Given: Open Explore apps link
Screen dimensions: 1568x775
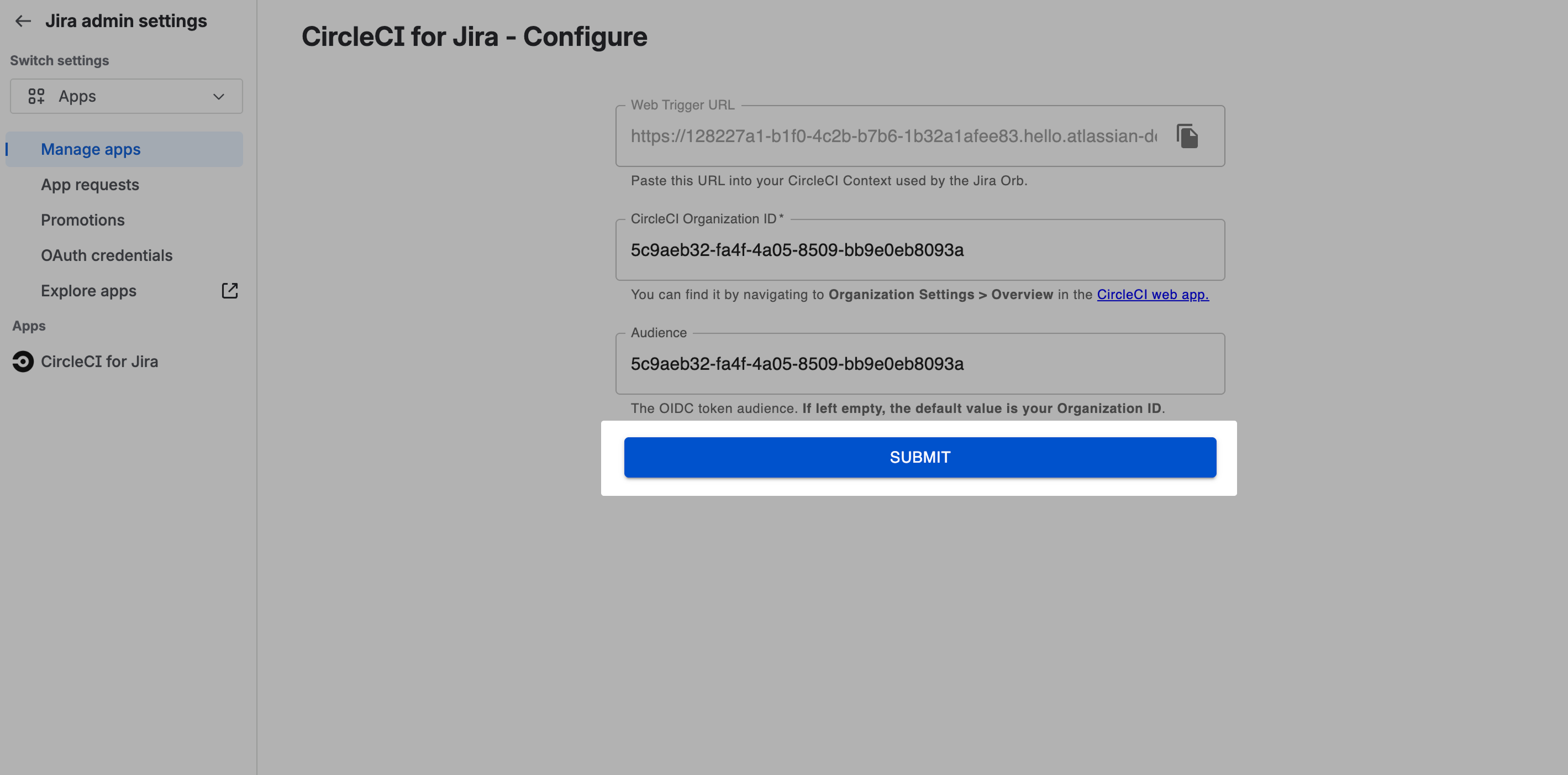Looking at the screenshot, I should pos(88,291).
